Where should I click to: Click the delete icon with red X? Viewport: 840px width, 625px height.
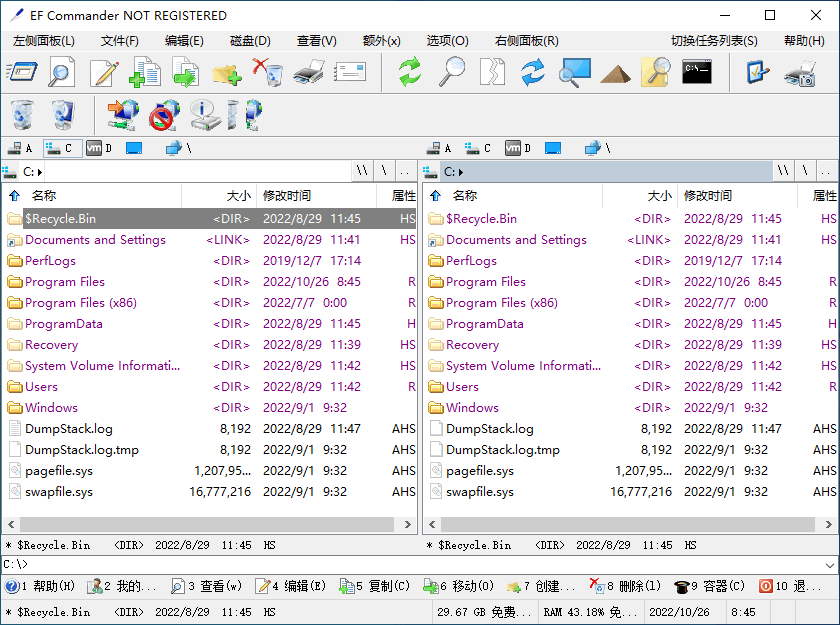coord(267,72)
